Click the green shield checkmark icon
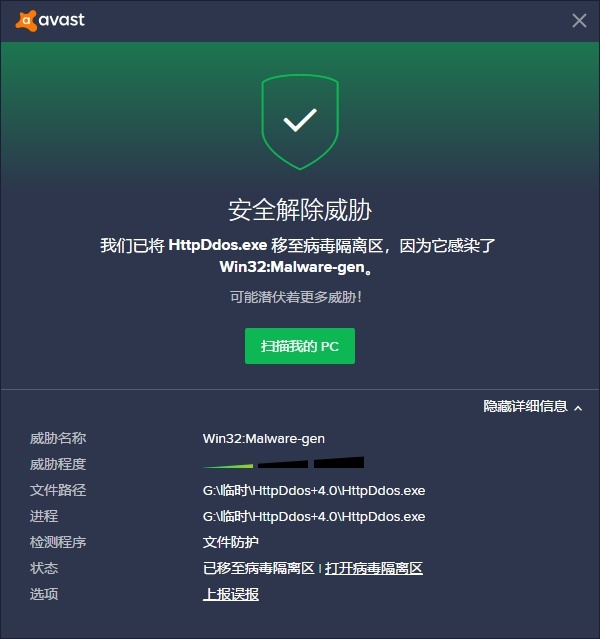This screenshot has height=639, width=600. click(x=300, y=122)
